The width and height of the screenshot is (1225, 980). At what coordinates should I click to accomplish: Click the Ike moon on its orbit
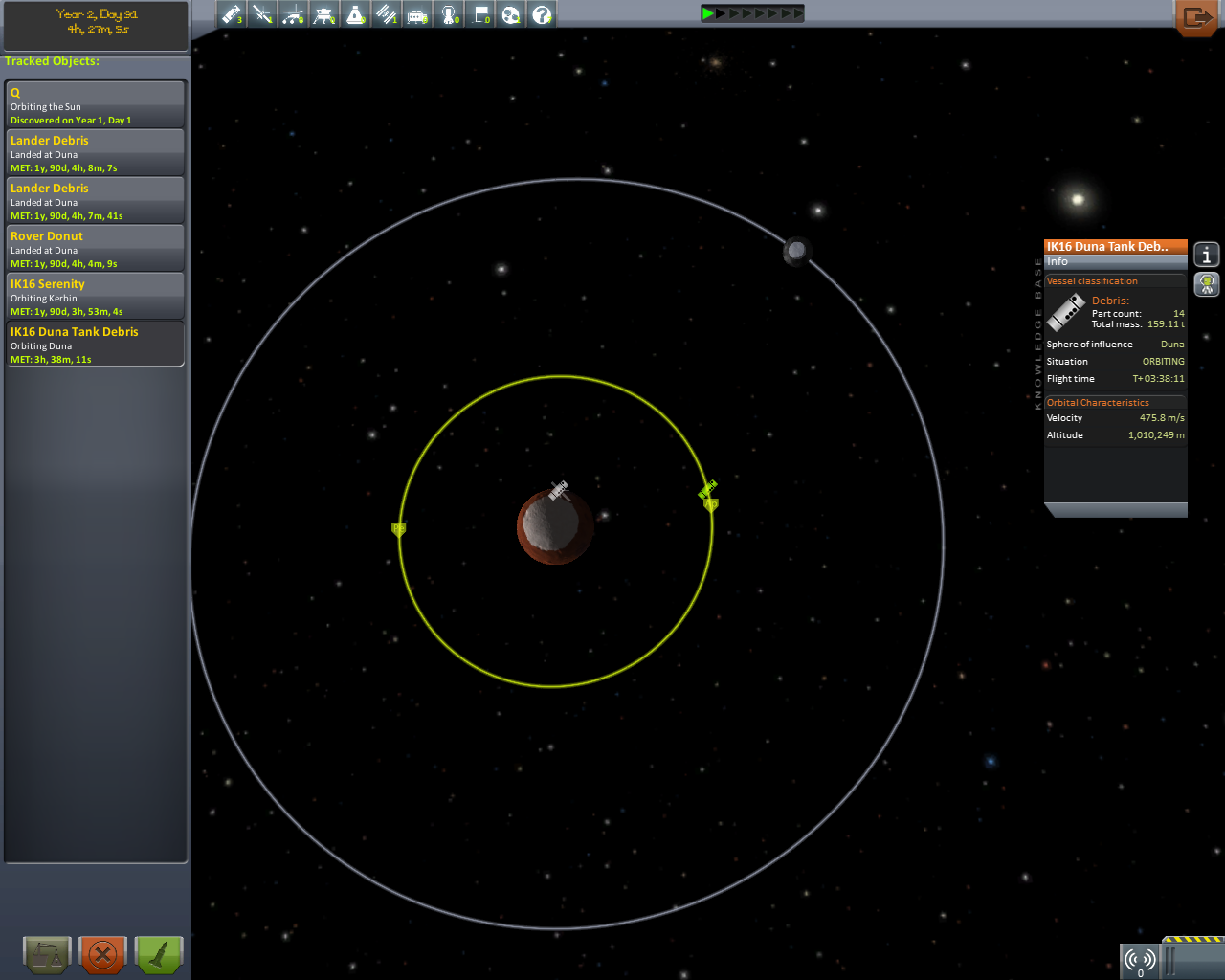(796, 252)
